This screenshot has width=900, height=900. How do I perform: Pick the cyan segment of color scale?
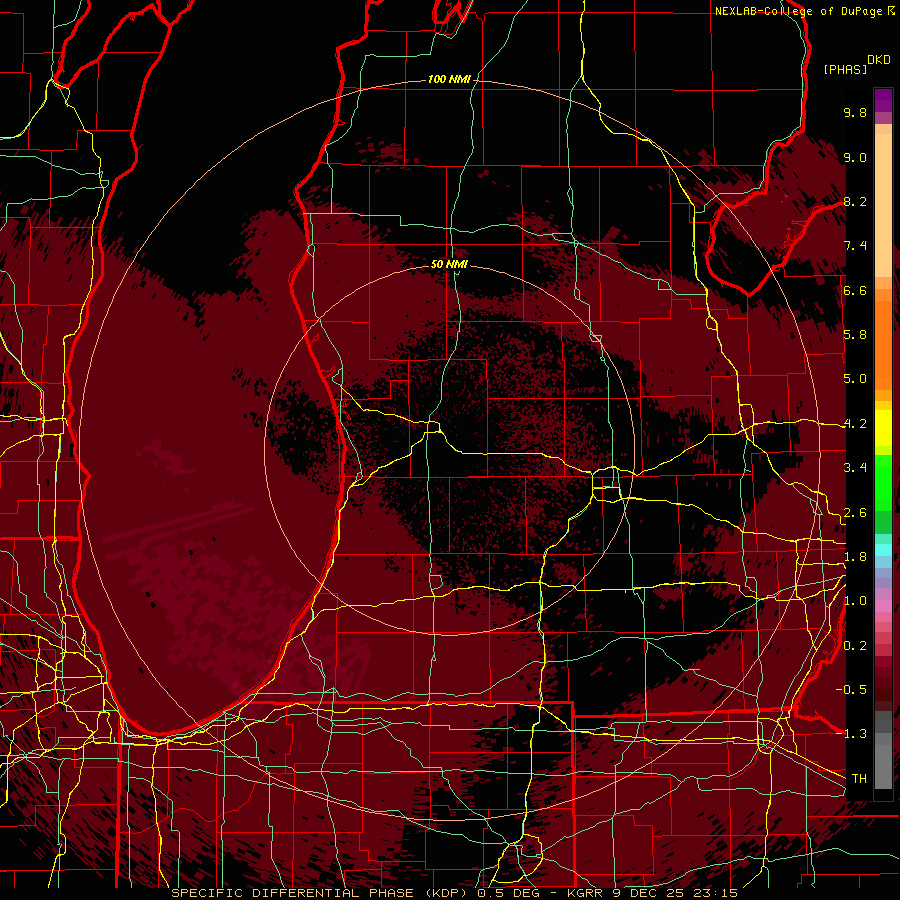click(883, 550)
